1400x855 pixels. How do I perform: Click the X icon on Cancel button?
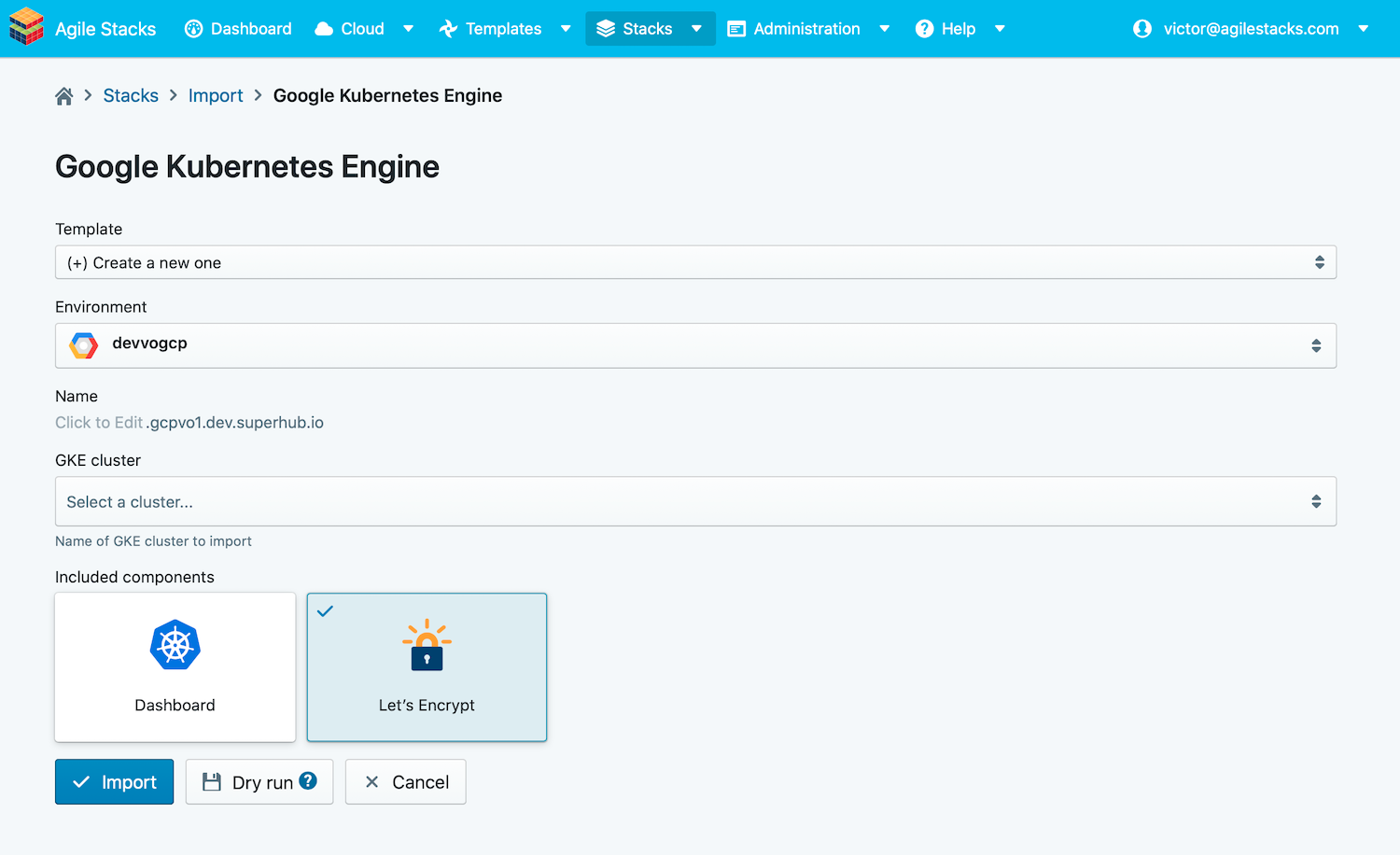click(x=371, y=782)
